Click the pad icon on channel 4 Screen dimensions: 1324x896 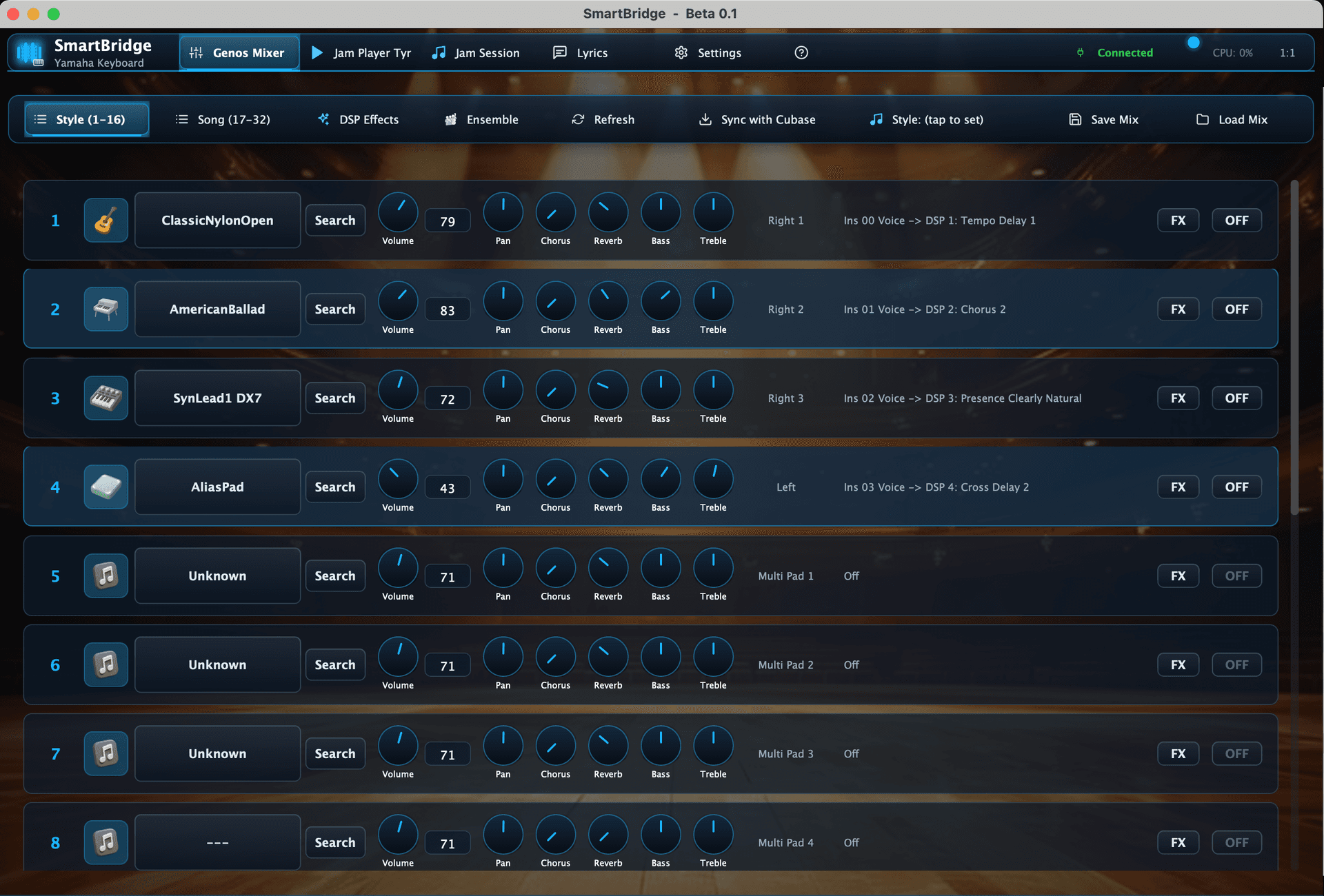pyautogui.click(x=106, y=487)
